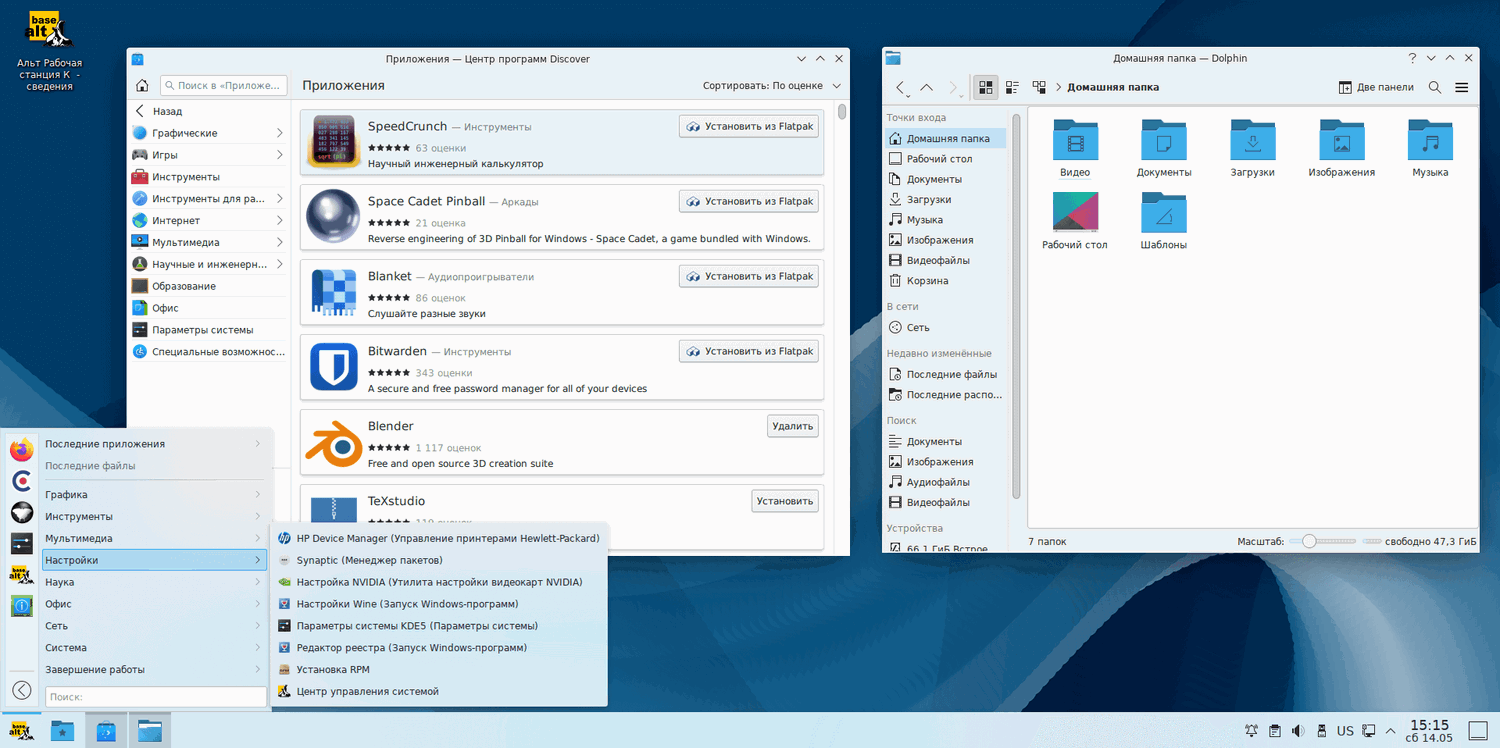Launch Firefox from the launcher favorites

tap(21, 450)
